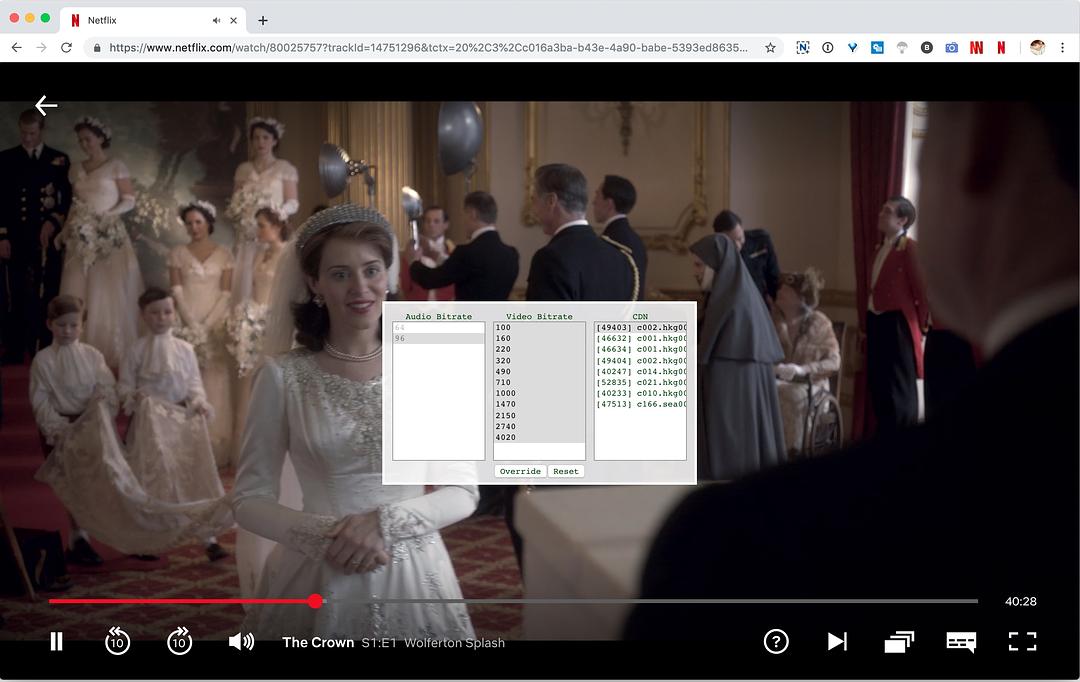Select audio bitrate 96

click(x=438, y=338)
